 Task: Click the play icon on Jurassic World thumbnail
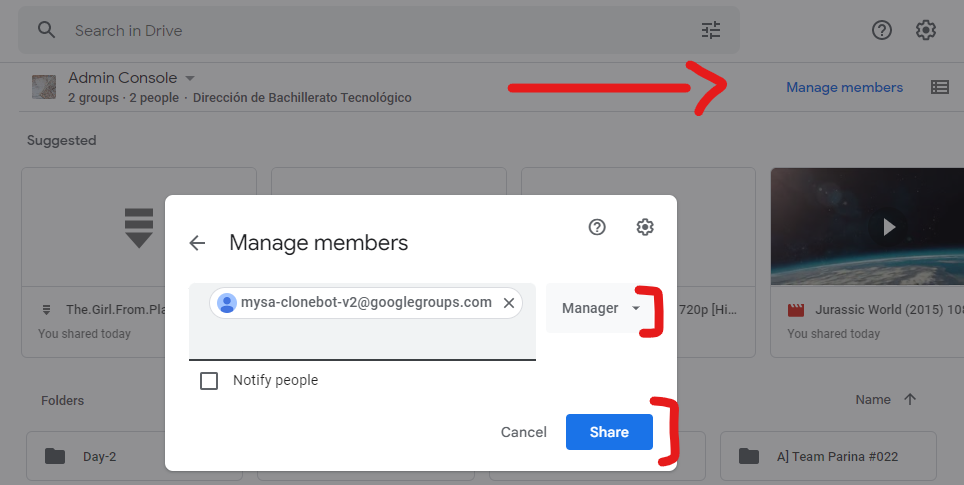888,227
